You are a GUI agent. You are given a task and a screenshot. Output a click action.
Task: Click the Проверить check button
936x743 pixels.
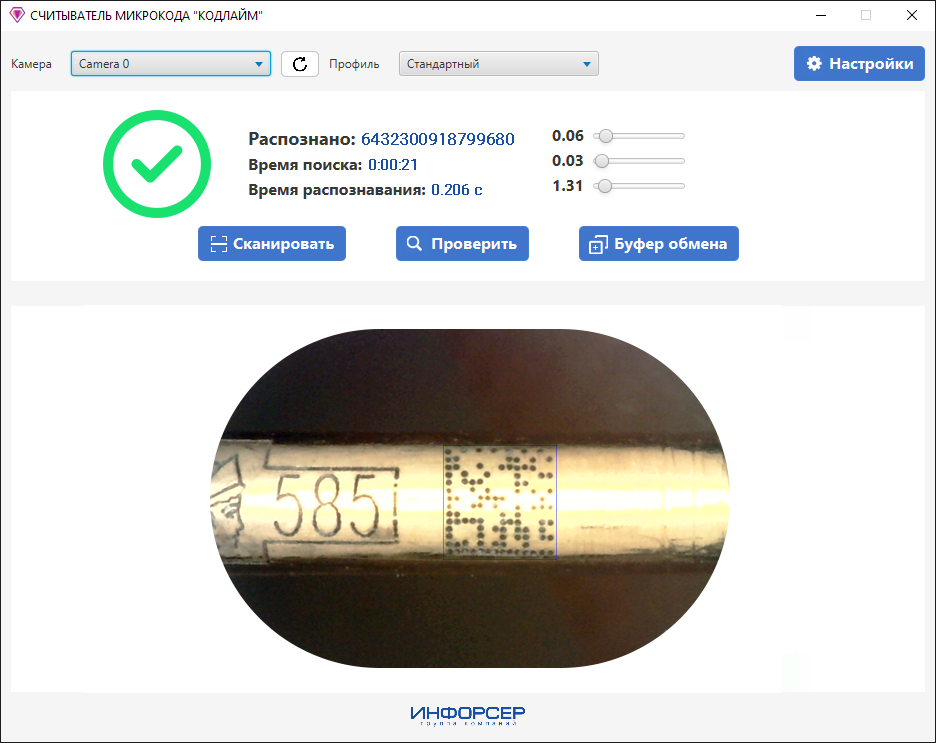(x=462, y=243)
